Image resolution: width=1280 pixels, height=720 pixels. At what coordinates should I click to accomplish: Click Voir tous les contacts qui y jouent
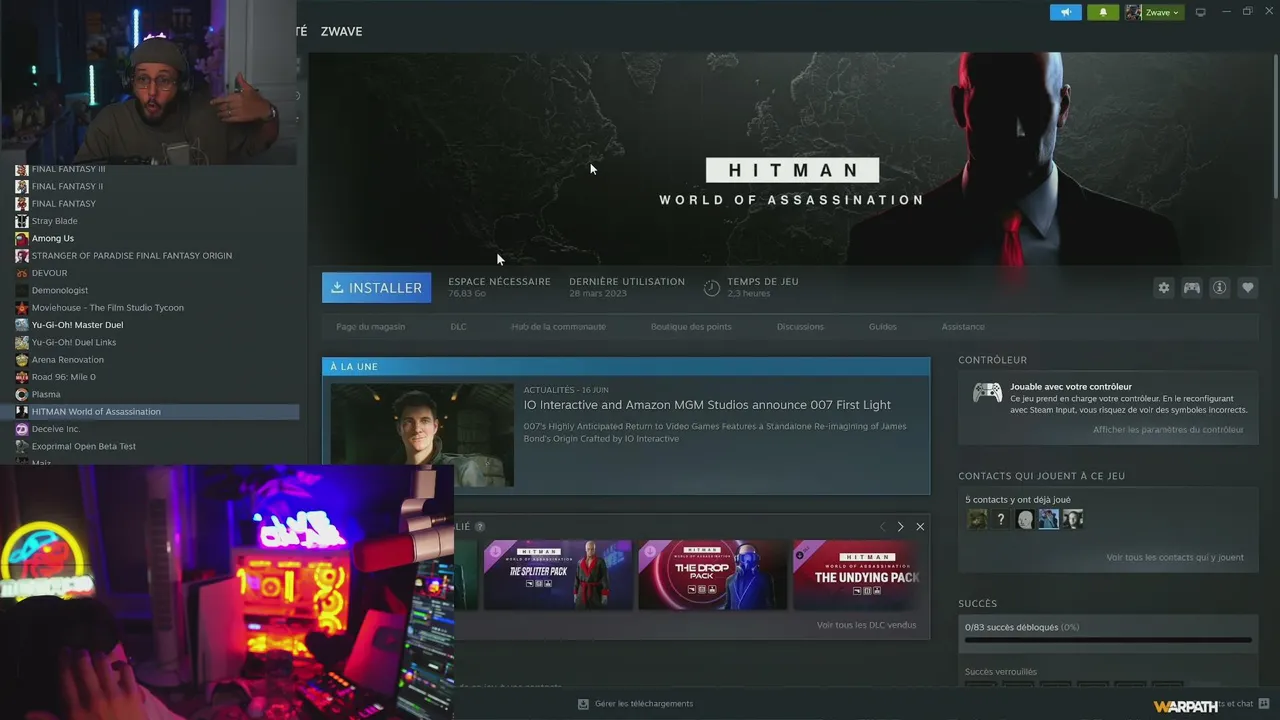tap(1175, 558)
